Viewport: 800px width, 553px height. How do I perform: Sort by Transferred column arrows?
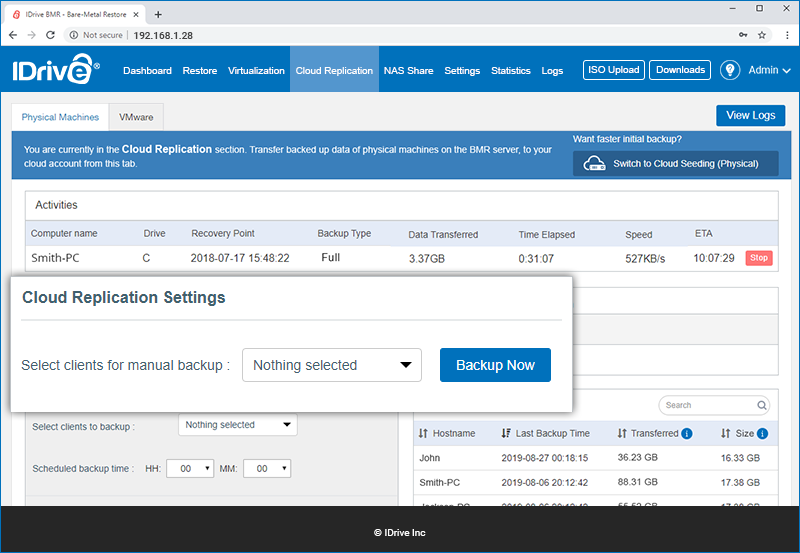point(621,433)
